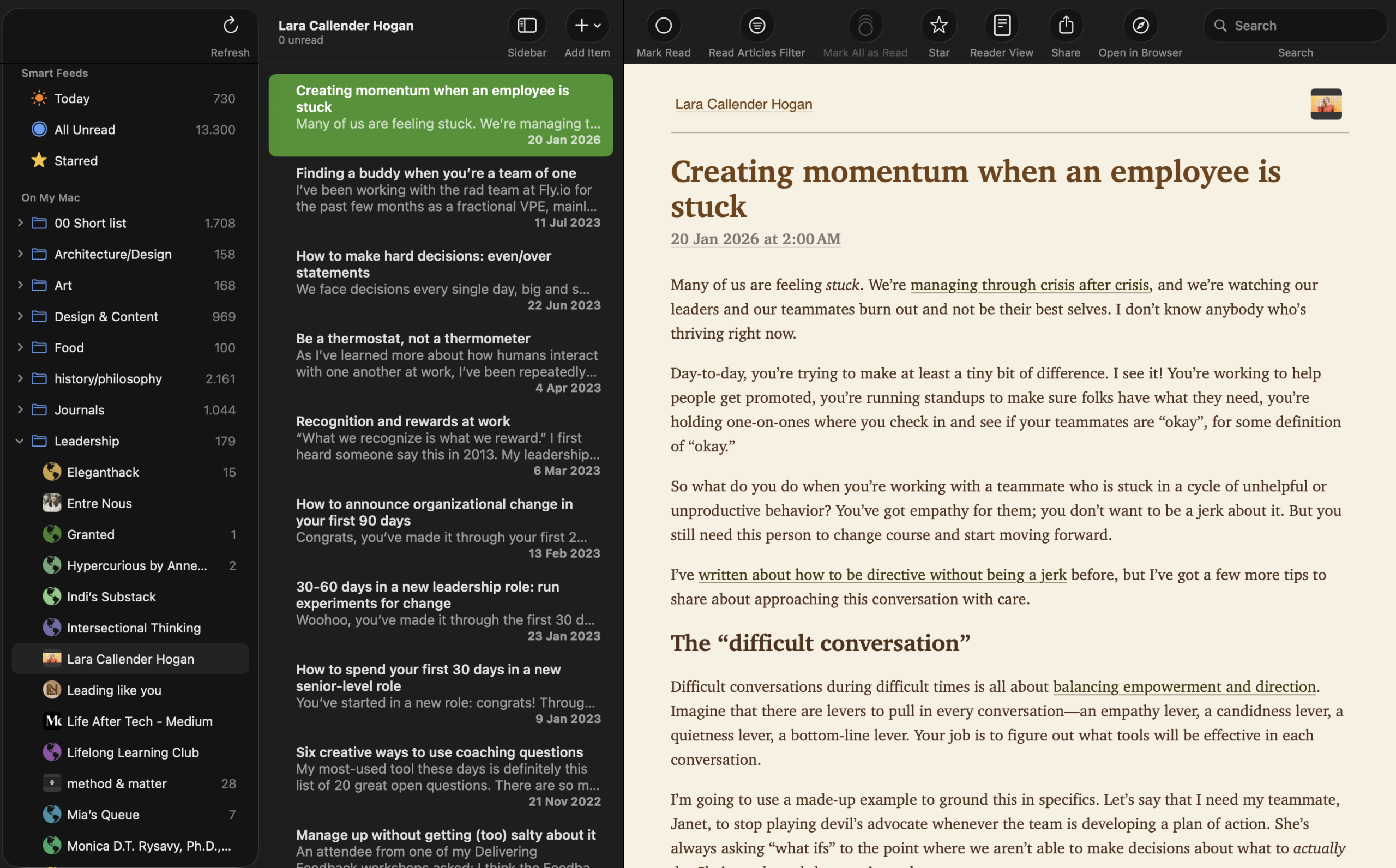This screenshot has height=868, width=1396.
Task: Select the All Unread feed
Action: click(x=85, y=129)
